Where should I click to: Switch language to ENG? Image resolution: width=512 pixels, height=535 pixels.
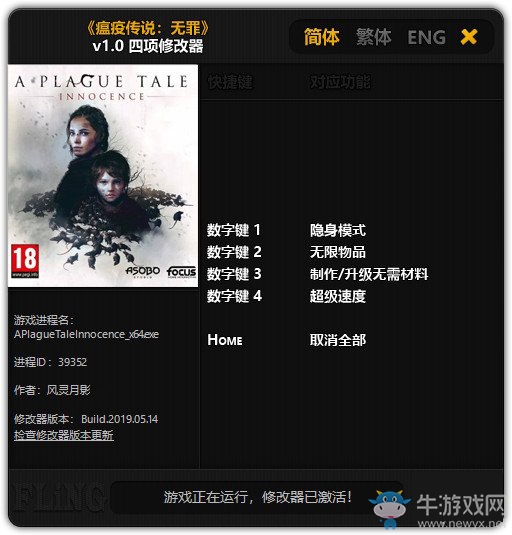click(426, 37)
